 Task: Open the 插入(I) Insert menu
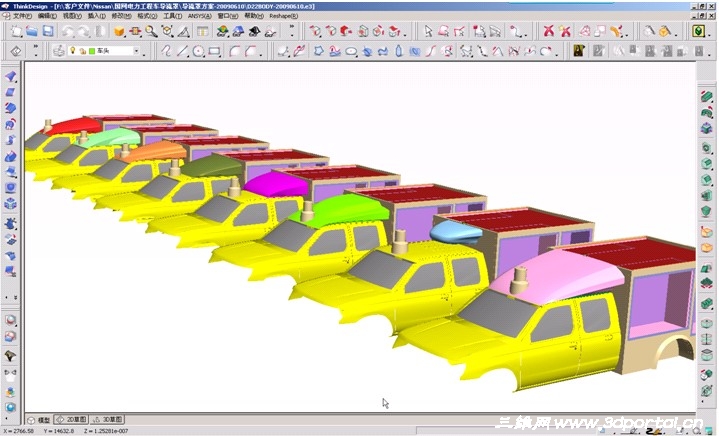coord(96,16)
